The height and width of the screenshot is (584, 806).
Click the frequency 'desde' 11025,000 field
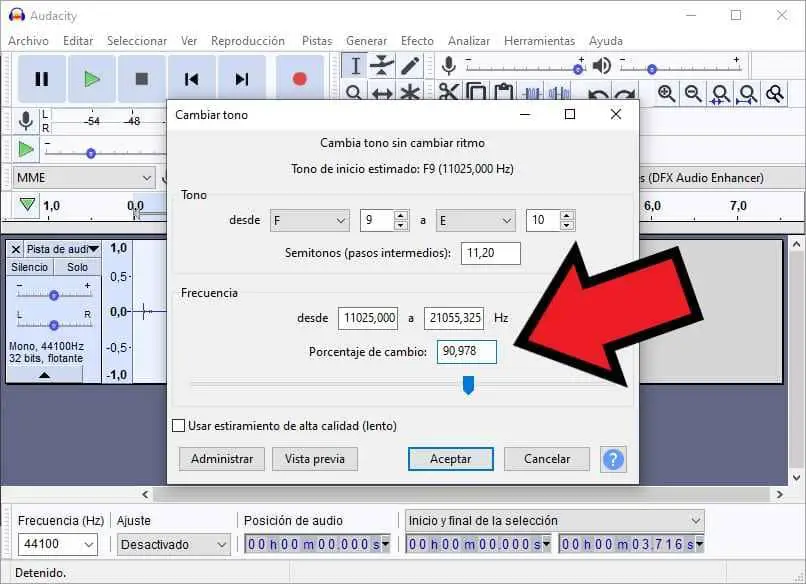[368, 318]
